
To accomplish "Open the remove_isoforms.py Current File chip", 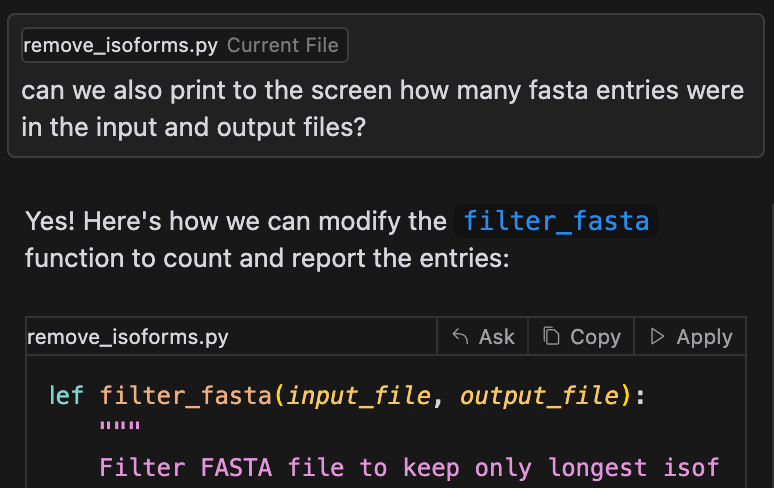I will (185, 45).
